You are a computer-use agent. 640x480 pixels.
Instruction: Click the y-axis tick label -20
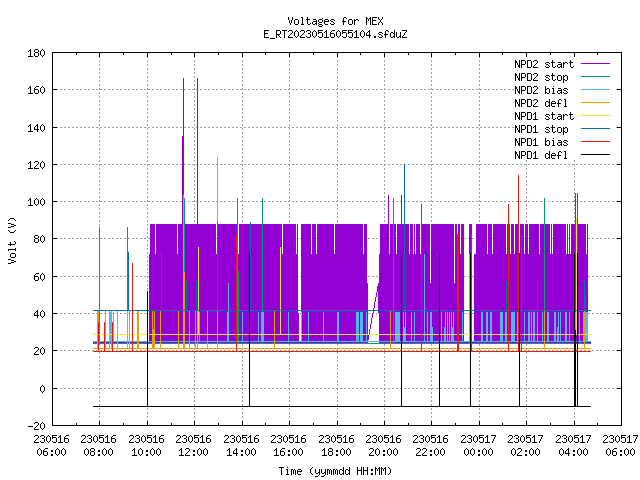point(36,426)
